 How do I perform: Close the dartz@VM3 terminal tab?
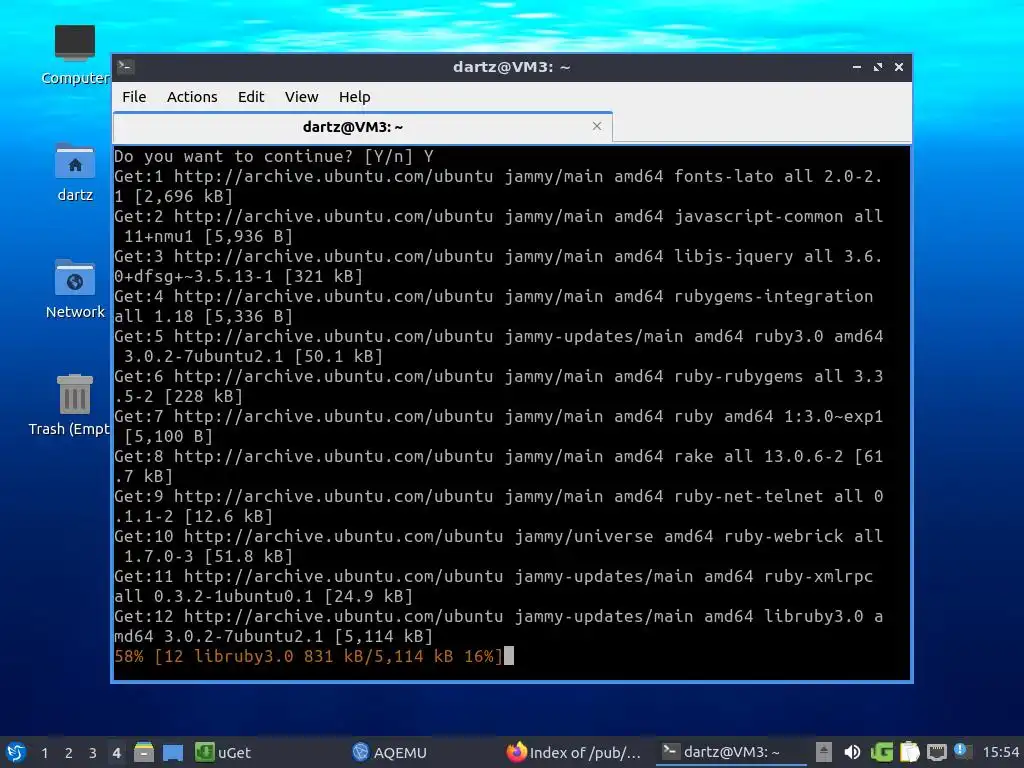597,126
